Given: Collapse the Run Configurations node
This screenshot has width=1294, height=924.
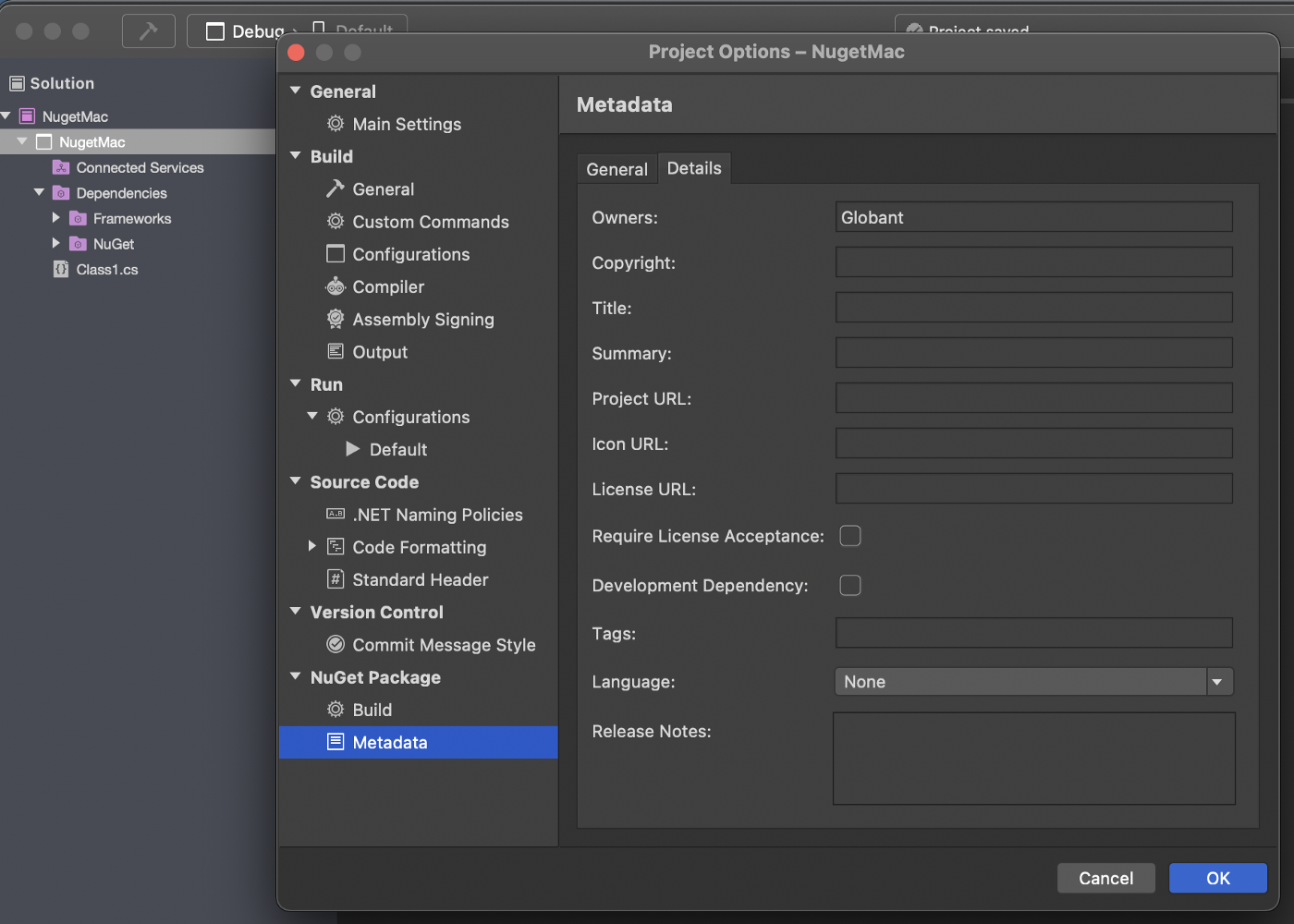Looking at the screenshot, I should pos(312,416).
